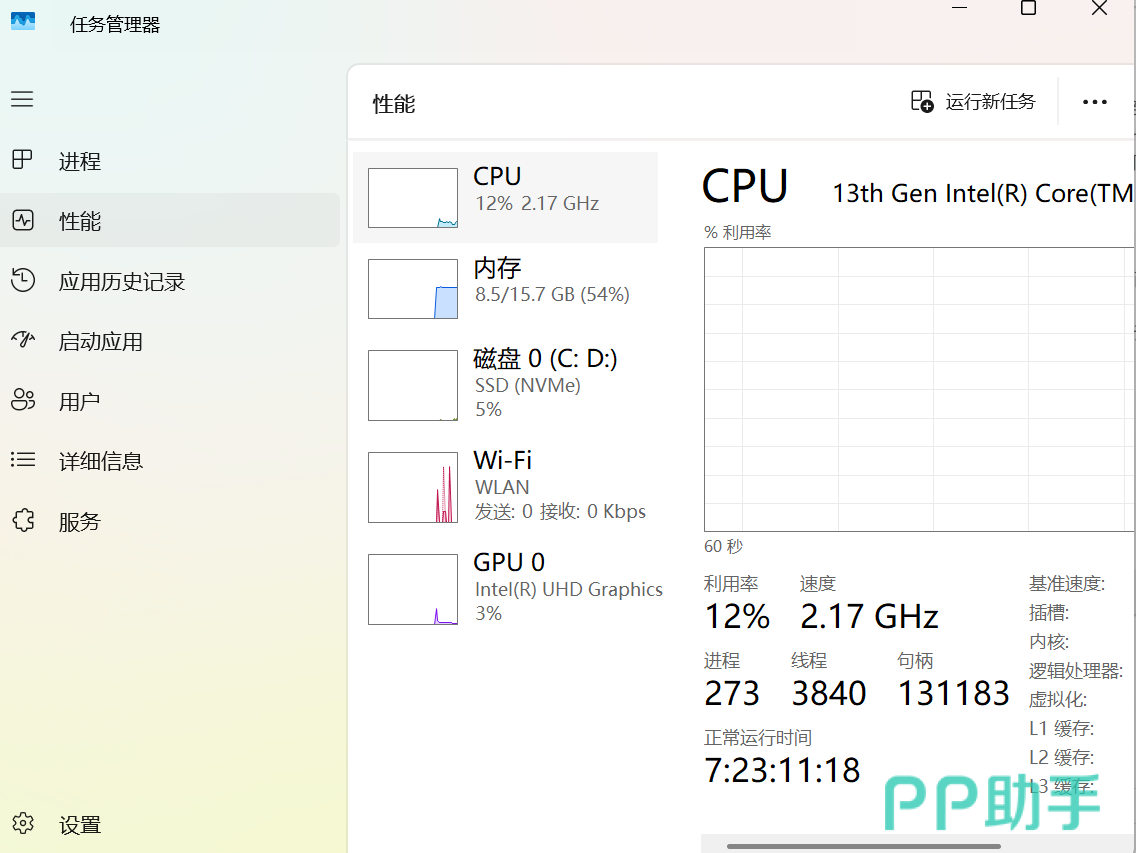Click the 正常运行时间 label
1136x853 pixels.
[758, 738]
